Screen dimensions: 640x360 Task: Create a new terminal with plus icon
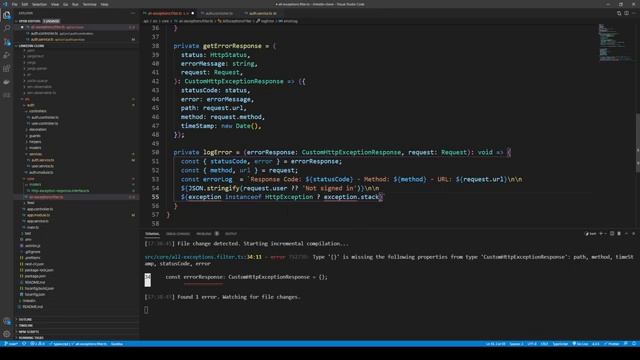[601, 233]
